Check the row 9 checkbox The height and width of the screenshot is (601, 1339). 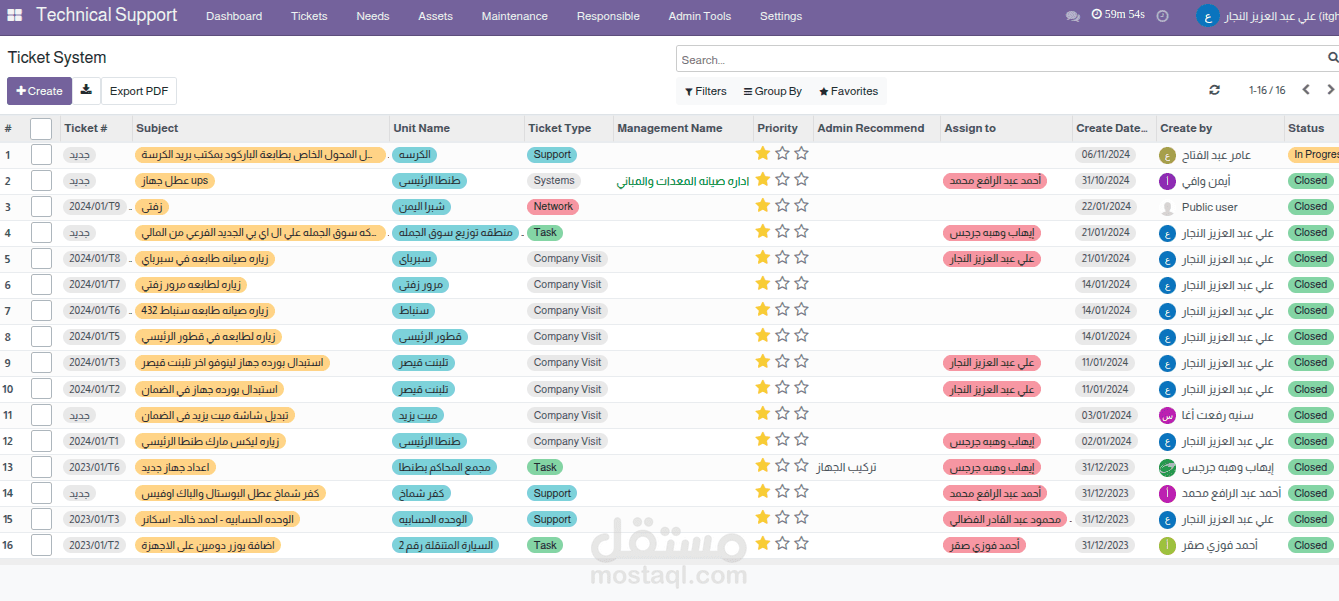click(41, 362)
